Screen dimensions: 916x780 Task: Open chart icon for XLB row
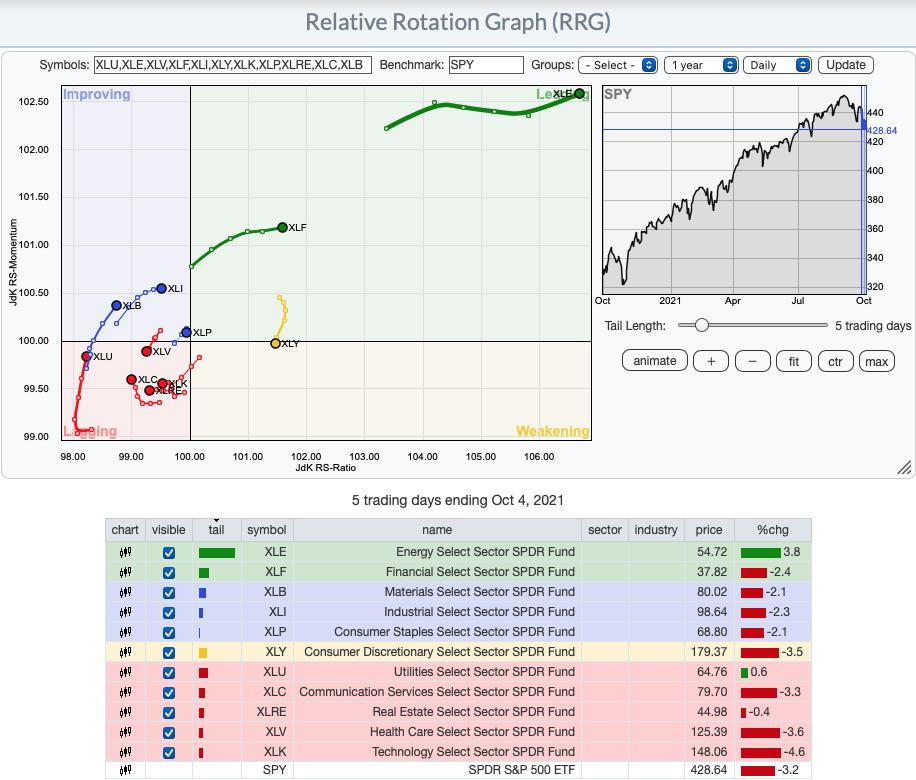pos(125,592)
